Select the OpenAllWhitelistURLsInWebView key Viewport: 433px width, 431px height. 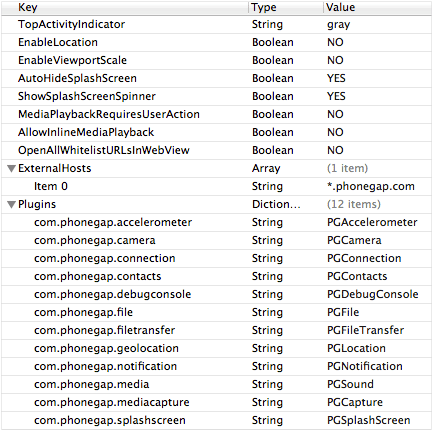coord(104,150)
